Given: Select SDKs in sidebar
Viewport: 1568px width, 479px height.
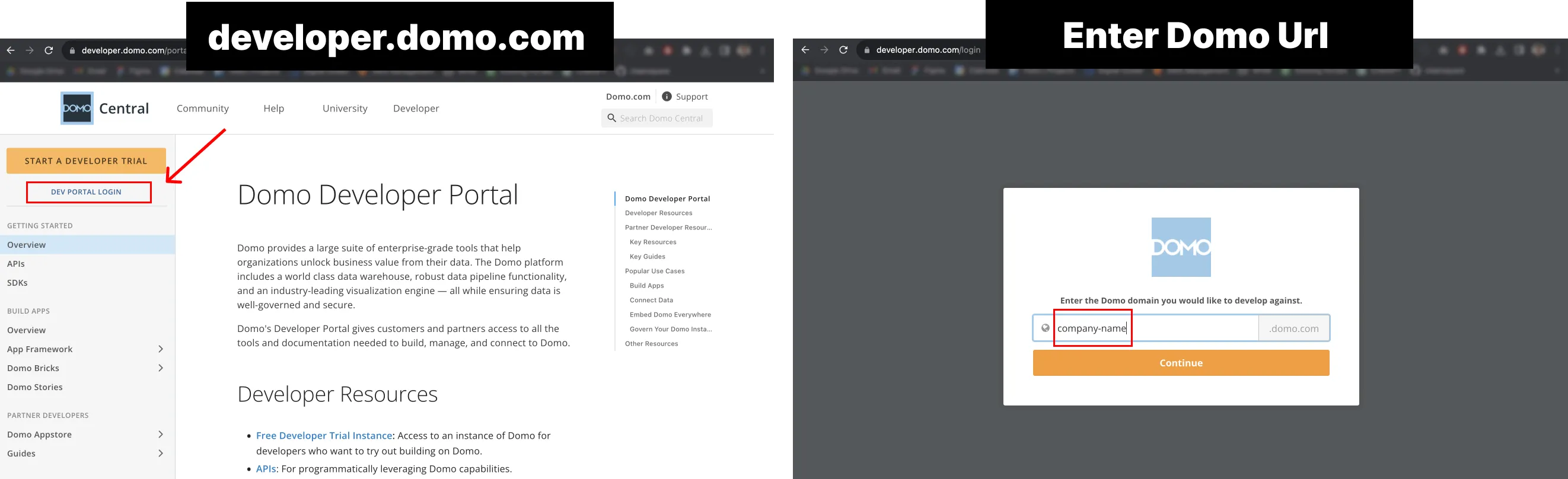Looking at the screenshot, I should [x=17, y=282].
